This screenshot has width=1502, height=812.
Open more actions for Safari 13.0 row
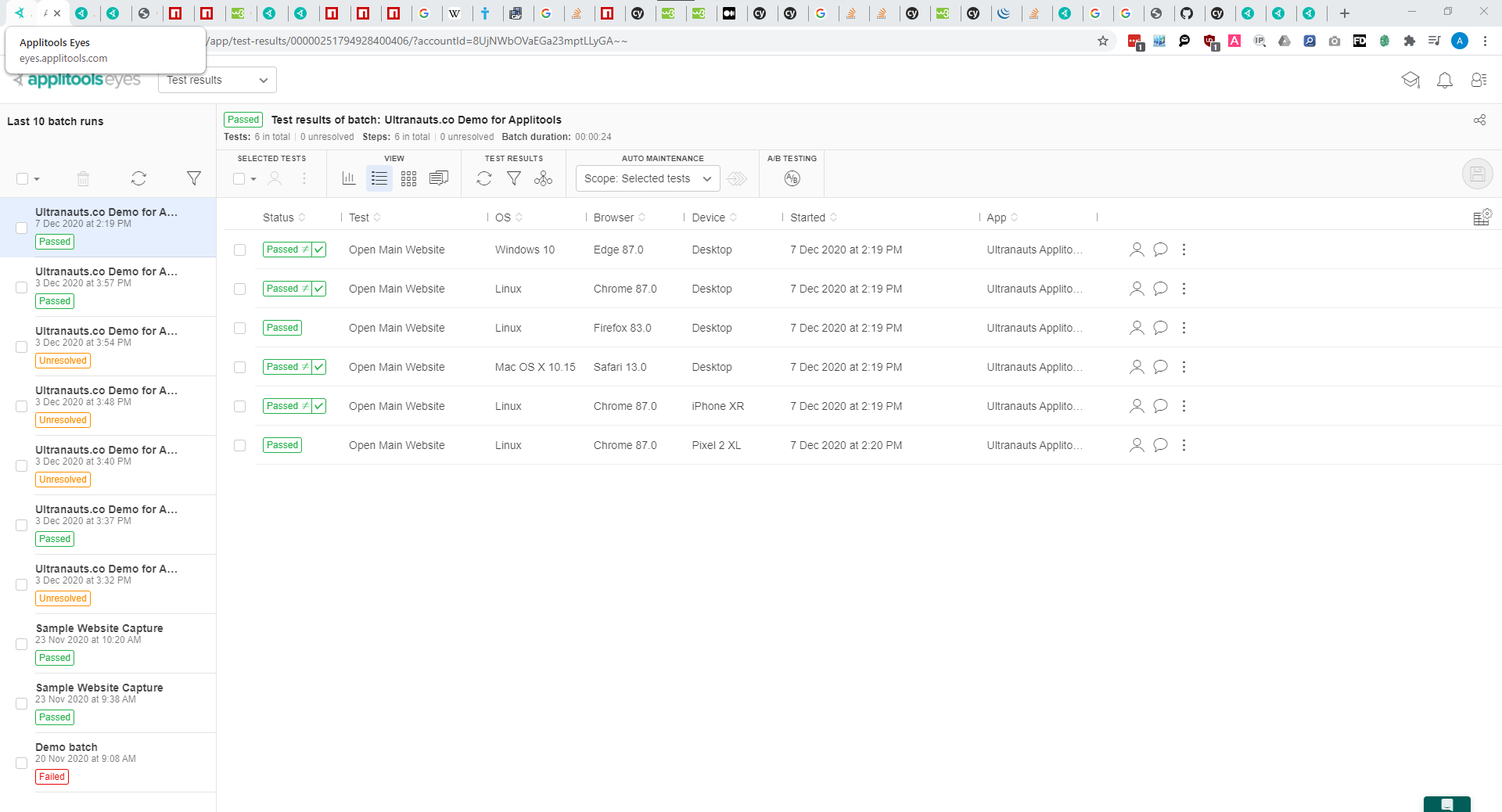point(1184,367)
